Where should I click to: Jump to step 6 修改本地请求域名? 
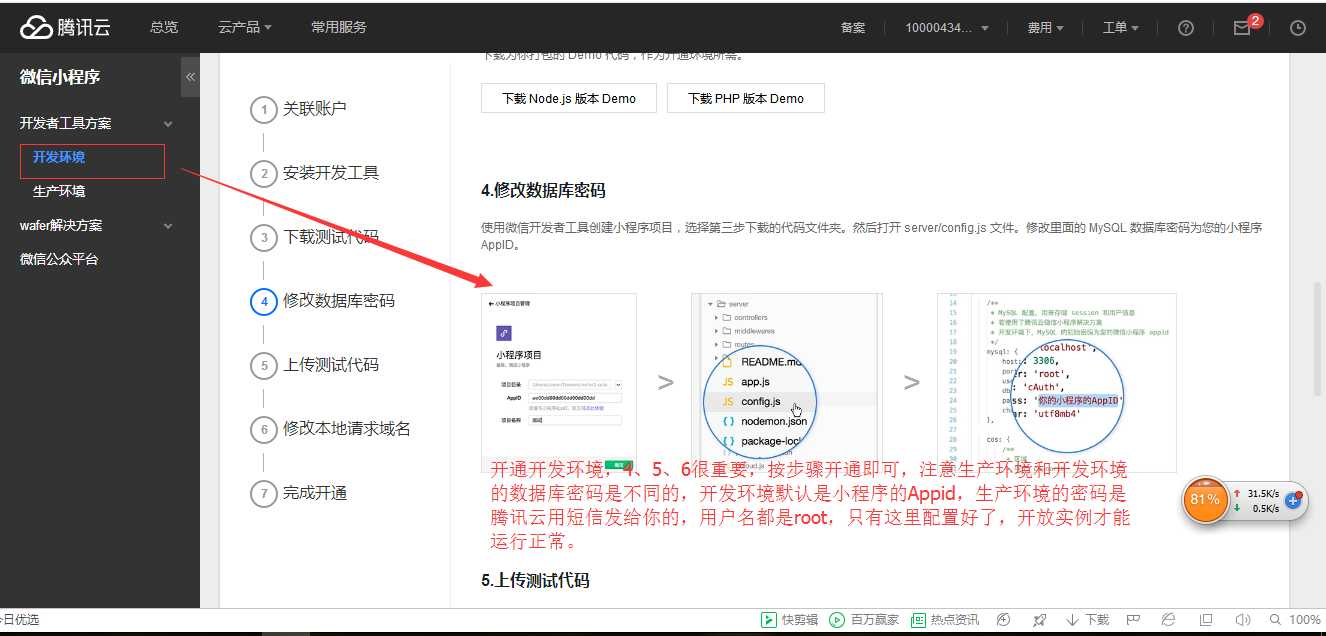[x=331, y=429]
